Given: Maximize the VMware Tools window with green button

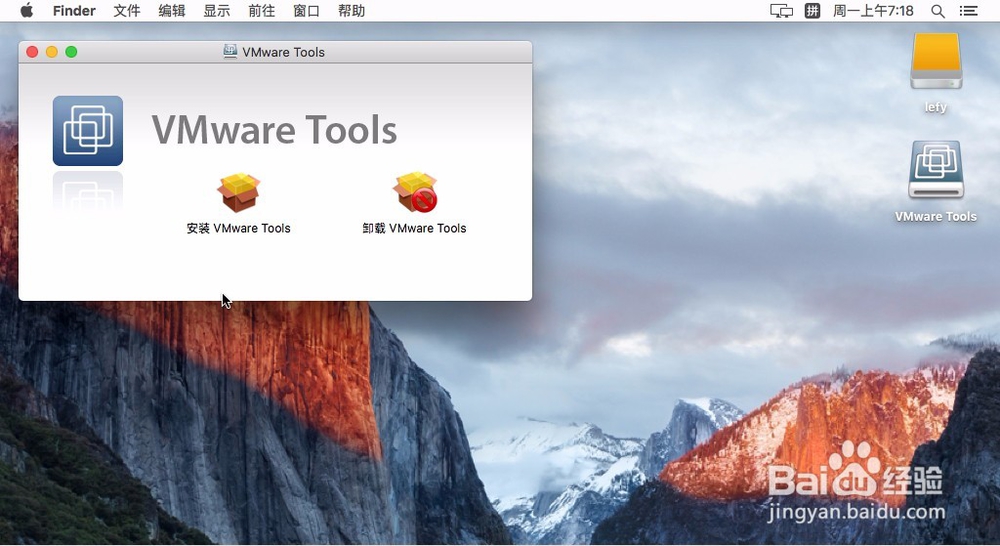Looking at the screenshot, I should (71, 52).
